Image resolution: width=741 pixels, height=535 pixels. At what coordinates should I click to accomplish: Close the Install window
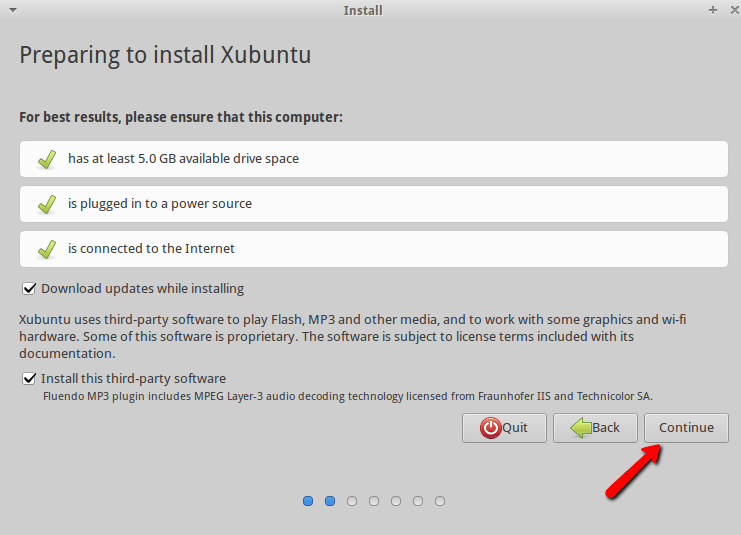click(734, 10)
